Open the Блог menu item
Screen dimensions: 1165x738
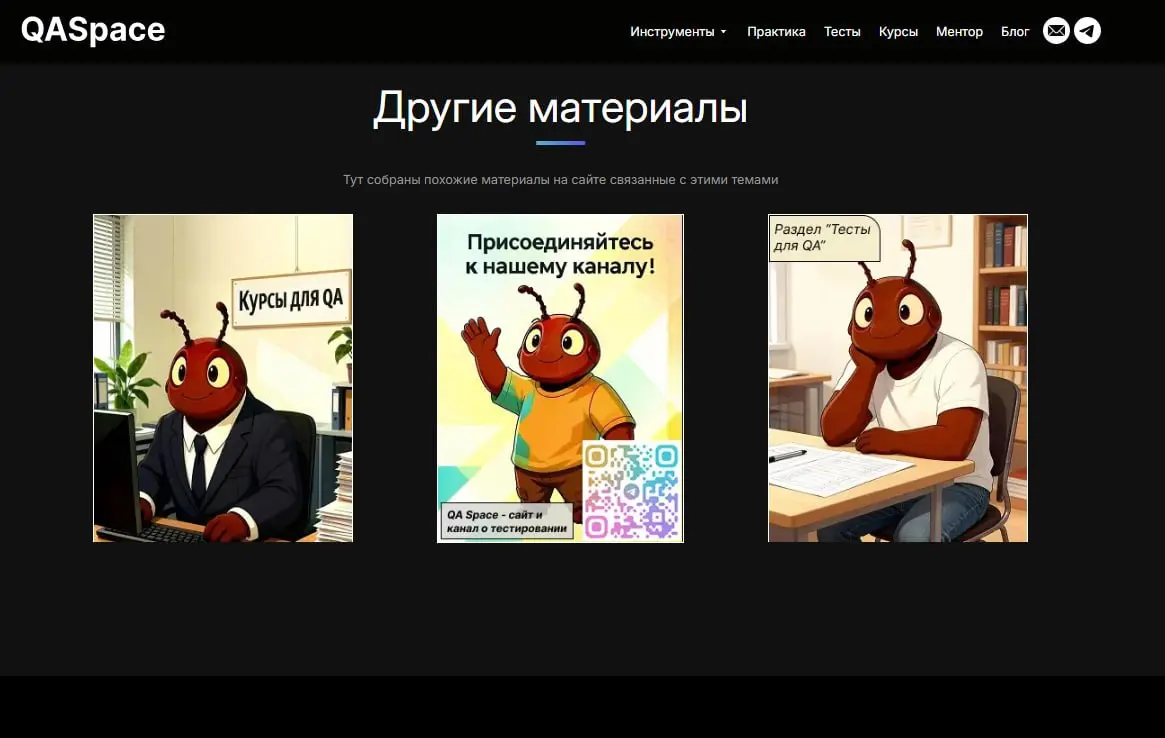[x=1015, y=31]
